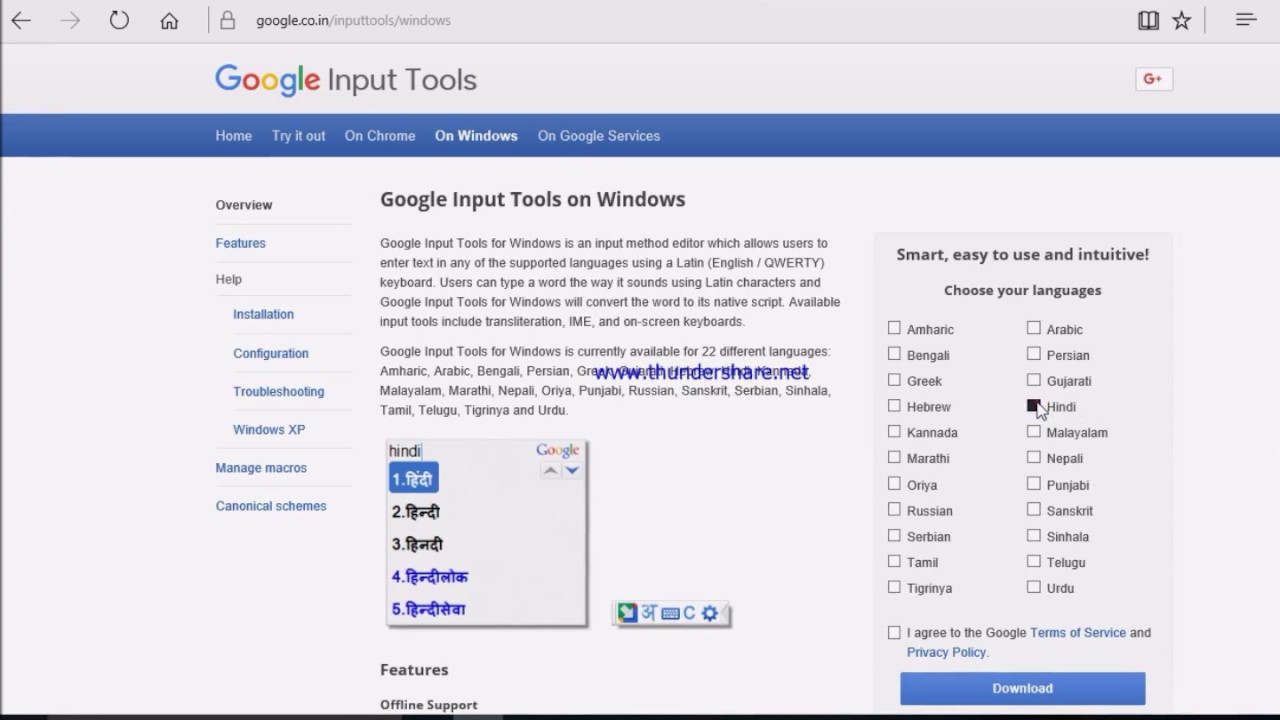Open Canonical schemes in the sidebar
Screen dimensions: 1280x720
pyautogui.click(x=271, y=506)
